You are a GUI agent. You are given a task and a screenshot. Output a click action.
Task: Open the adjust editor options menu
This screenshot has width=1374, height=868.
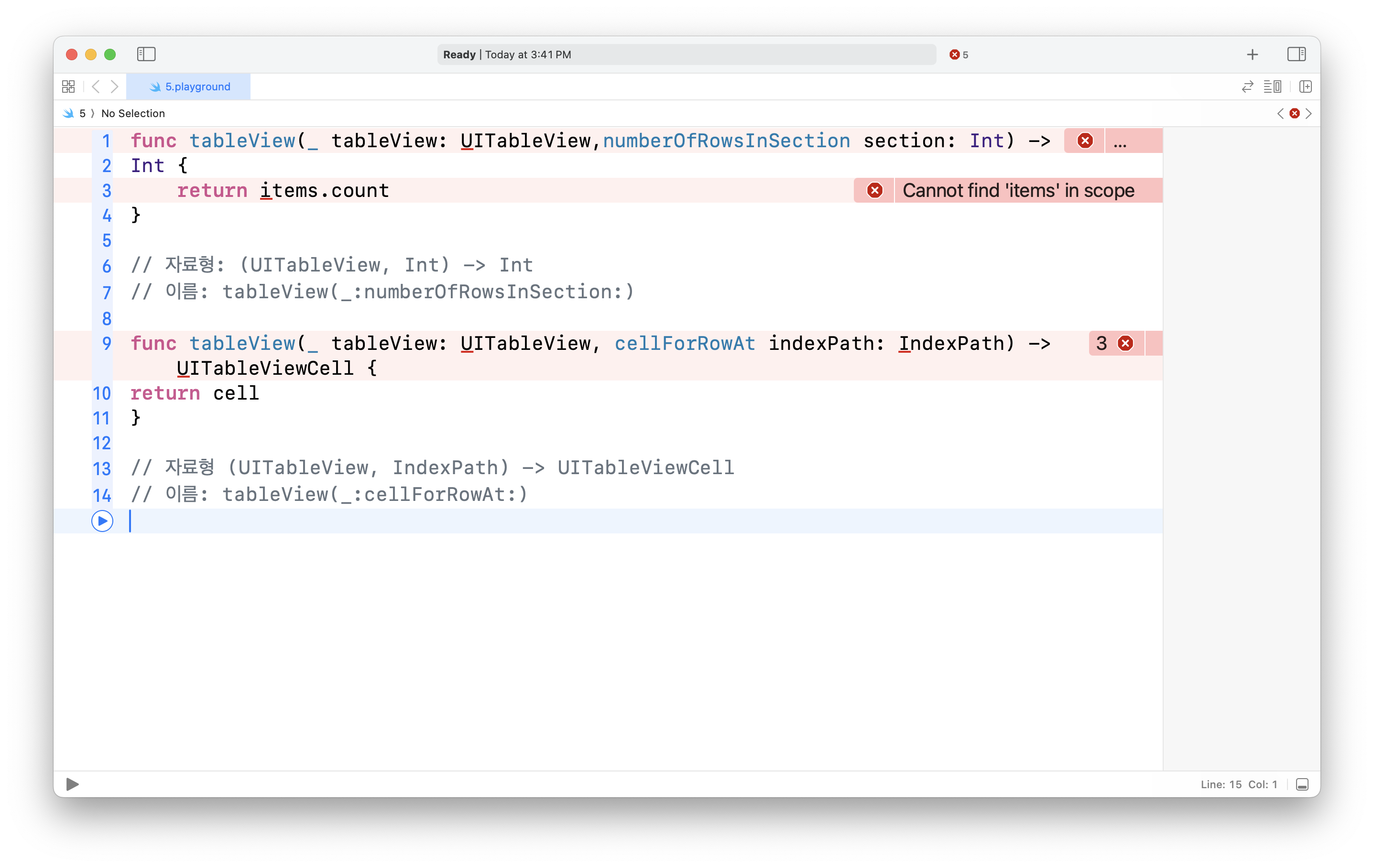coord(1272,86)
